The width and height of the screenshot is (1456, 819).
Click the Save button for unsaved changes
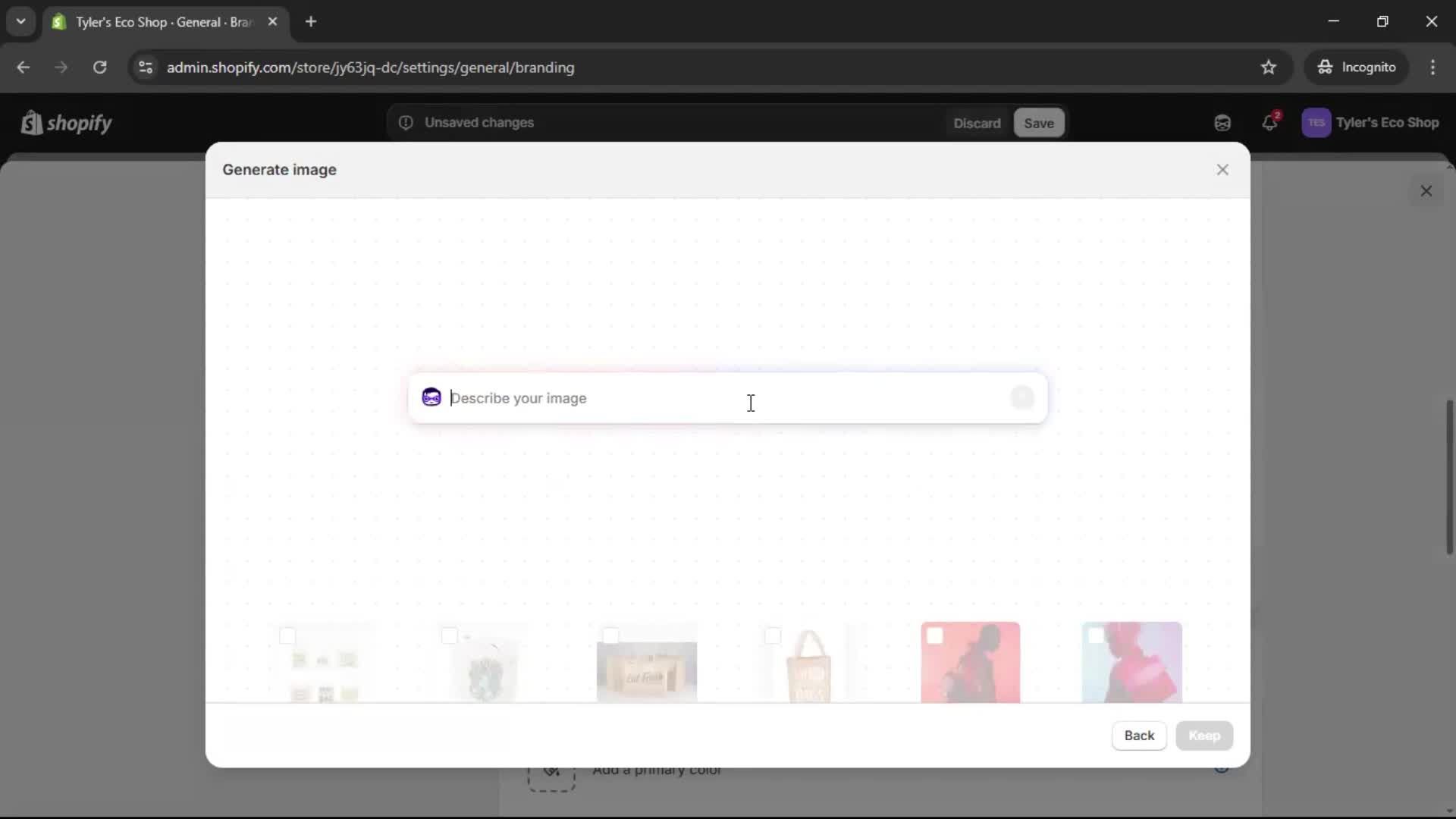pos(1038,122)
